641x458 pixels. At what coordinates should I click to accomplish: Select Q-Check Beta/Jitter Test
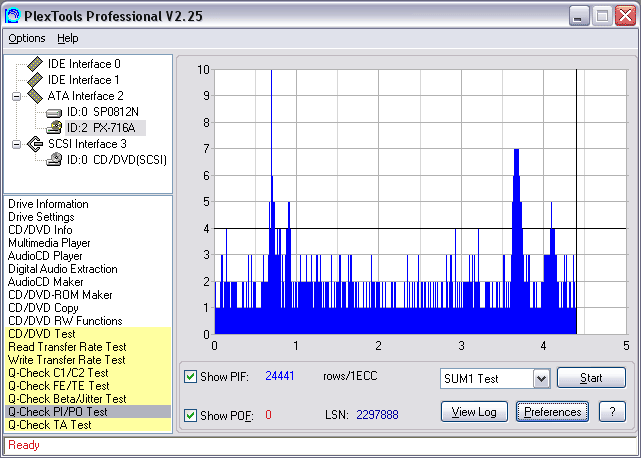tap(88, 399)
